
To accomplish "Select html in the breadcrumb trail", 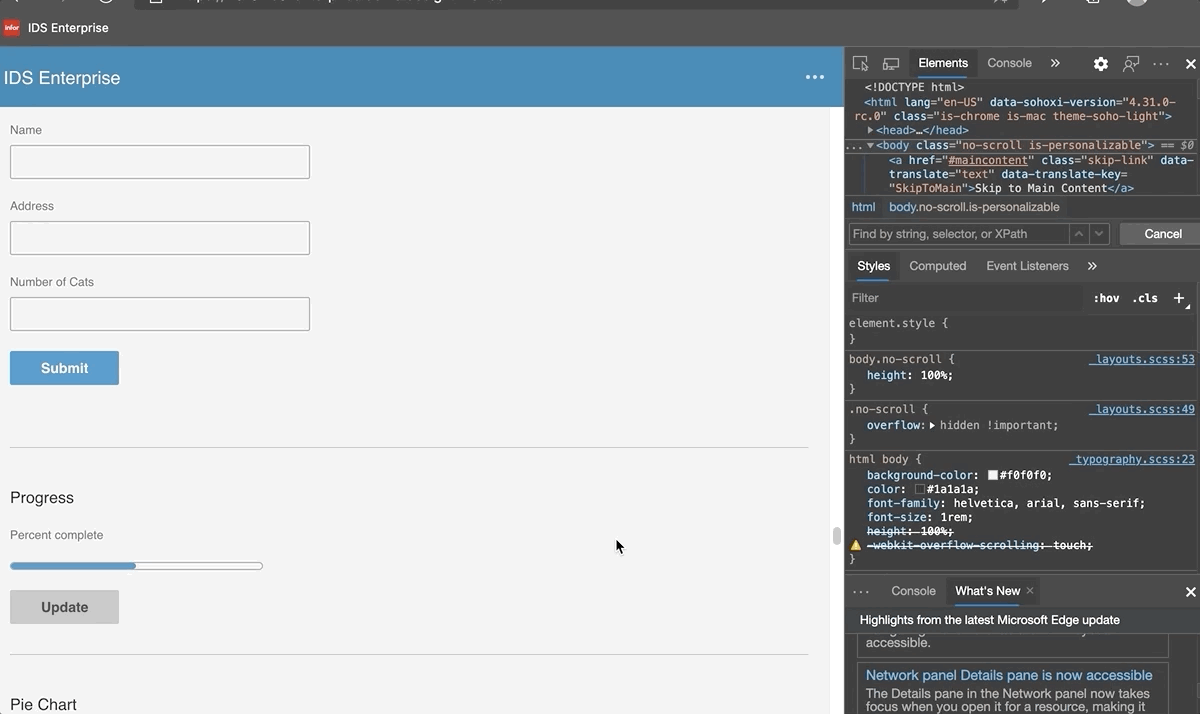I will point(863,207).
